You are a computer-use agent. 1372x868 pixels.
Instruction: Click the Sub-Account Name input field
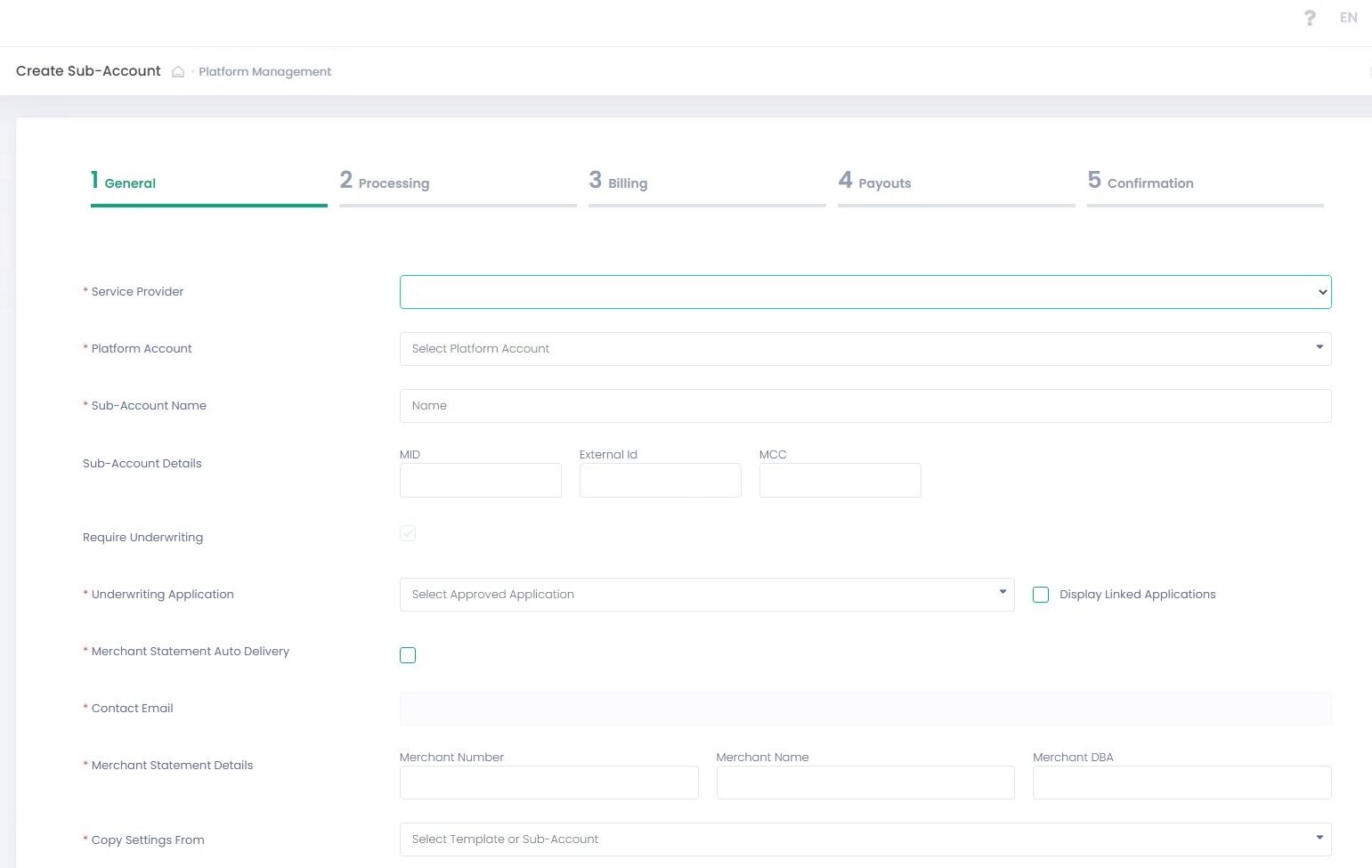[x=865, y=406]
